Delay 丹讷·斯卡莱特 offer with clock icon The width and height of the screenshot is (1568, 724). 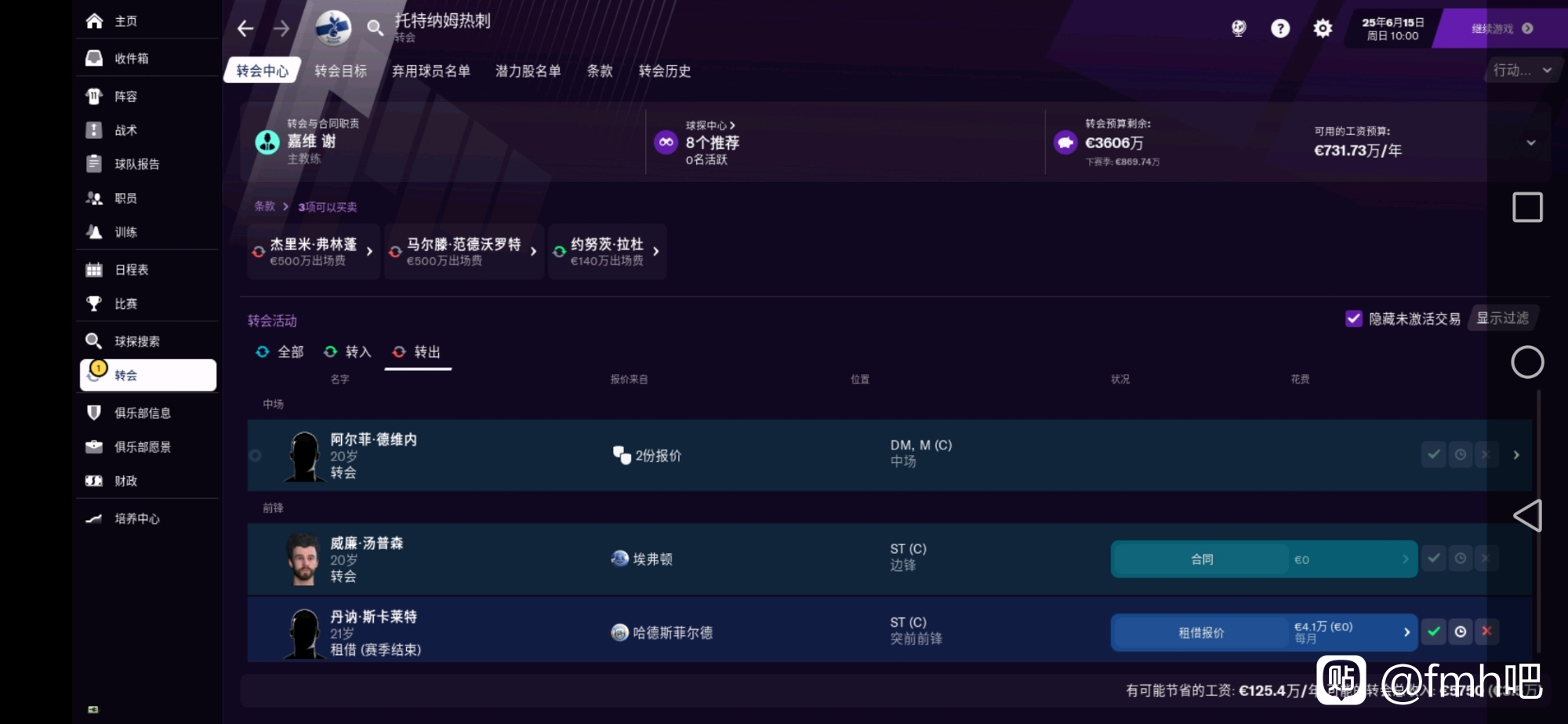pyautogui.click(x=1461, y=631)
